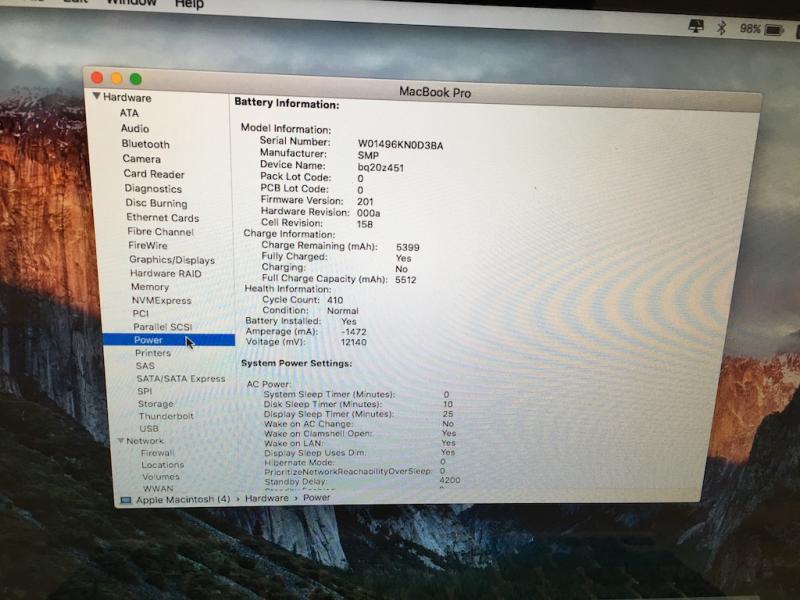Click the manufacturer value SMP
The height and width of the screenshot is (600, 800).
click(x=368, y=156)
